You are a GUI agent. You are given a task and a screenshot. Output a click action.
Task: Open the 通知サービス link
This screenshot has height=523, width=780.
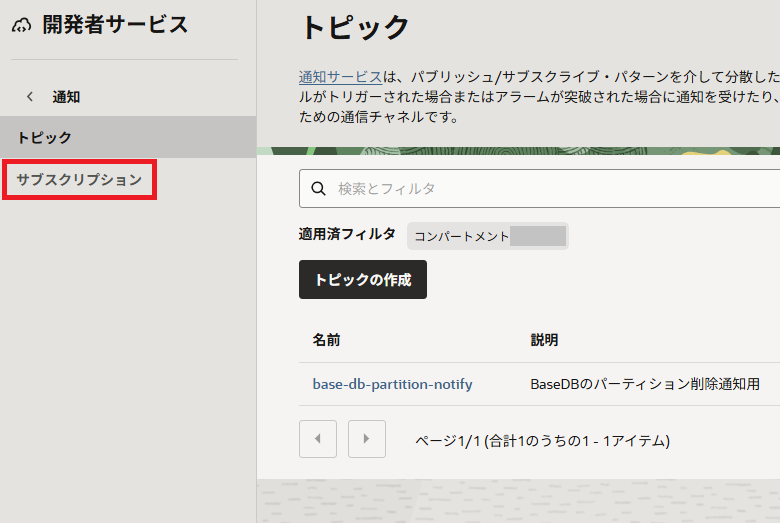[x=340, y=77]
